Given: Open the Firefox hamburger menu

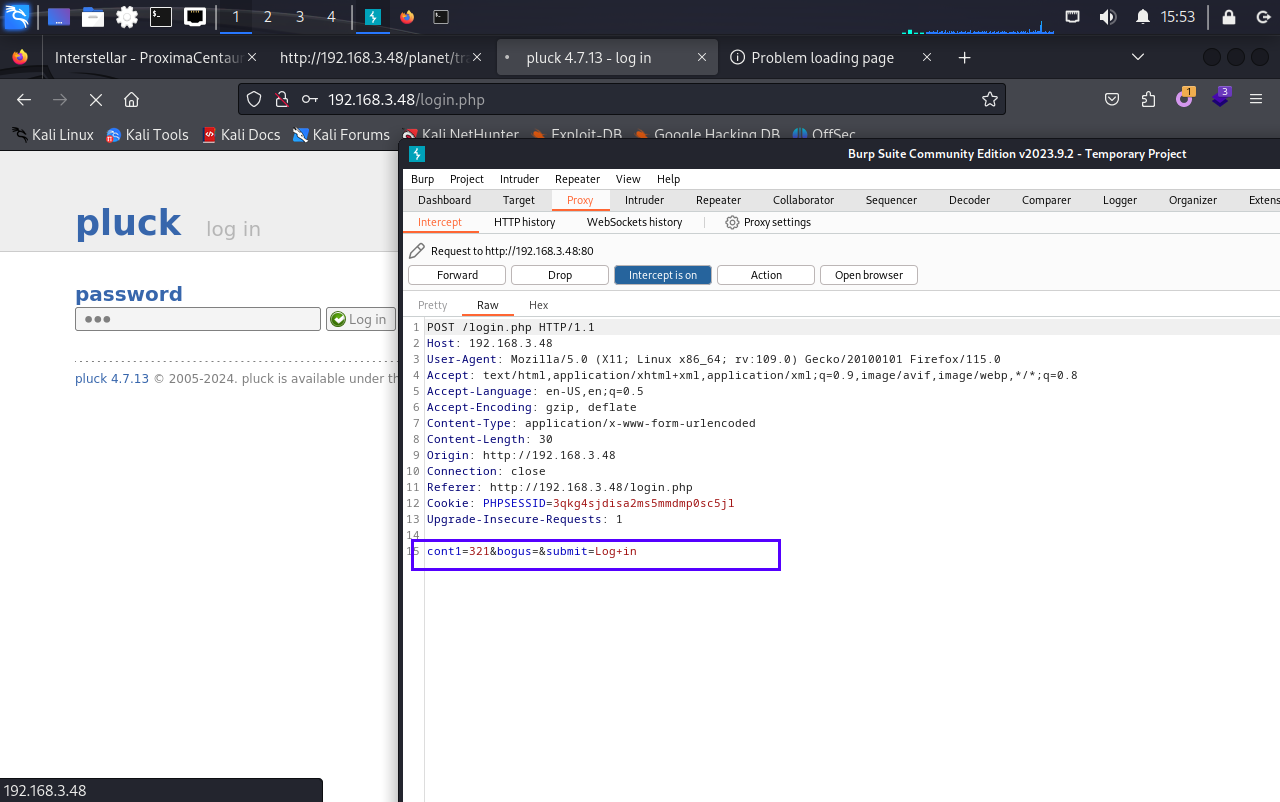Looking at the screenshot, I should coord(1257,99).
